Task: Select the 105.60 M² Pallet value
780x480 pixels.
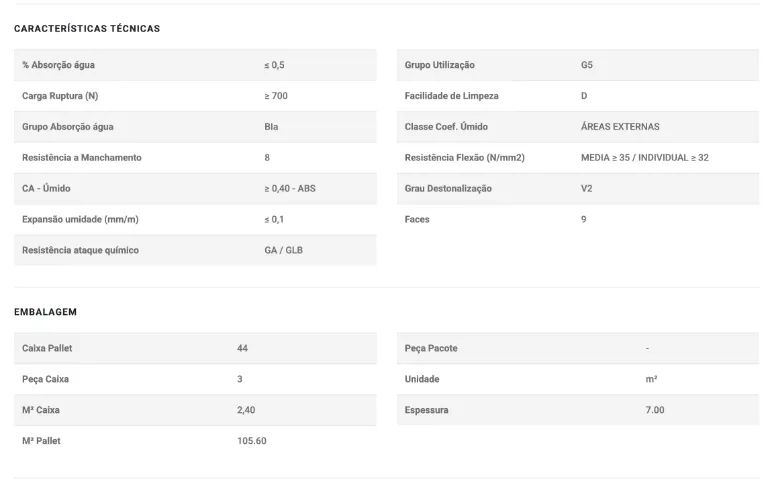Action: coord(252,441)
